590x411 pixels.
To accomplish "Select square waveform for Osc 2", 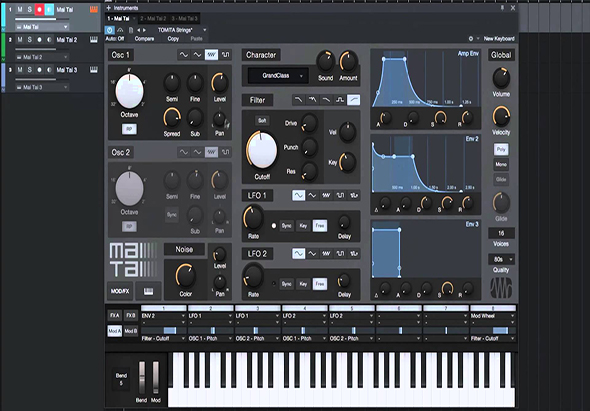I will tap(225, 152).
